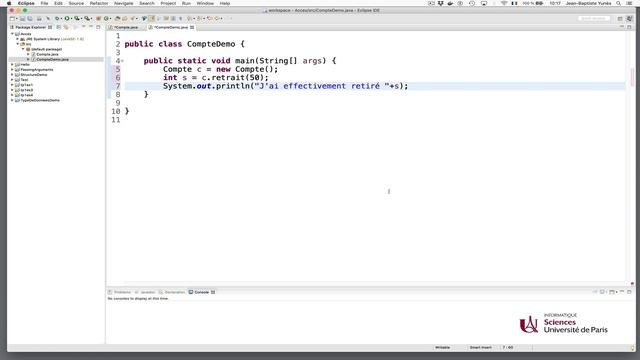Screen dimensions: 640x360
Task: Click the External Tools run icon
Action: pos(87,18)
